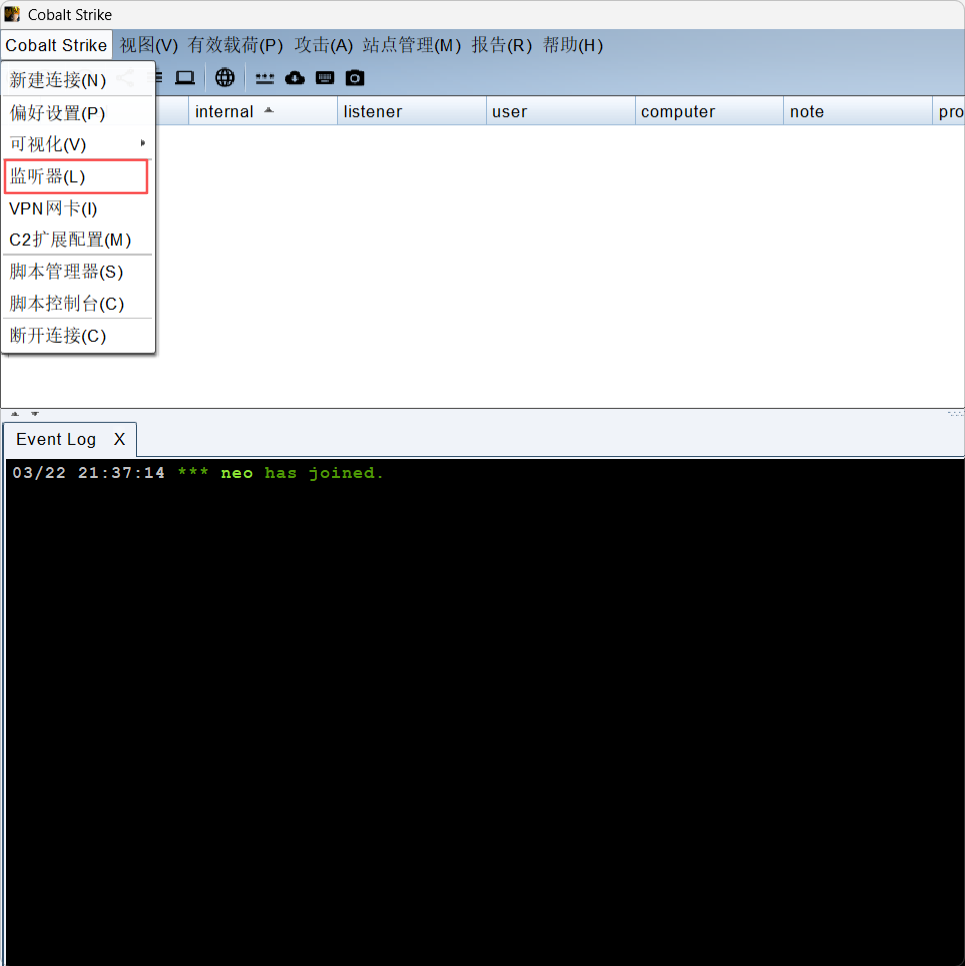
Task: Click the 03/22 21:37:14 timestamp
Action: [89, 473]
